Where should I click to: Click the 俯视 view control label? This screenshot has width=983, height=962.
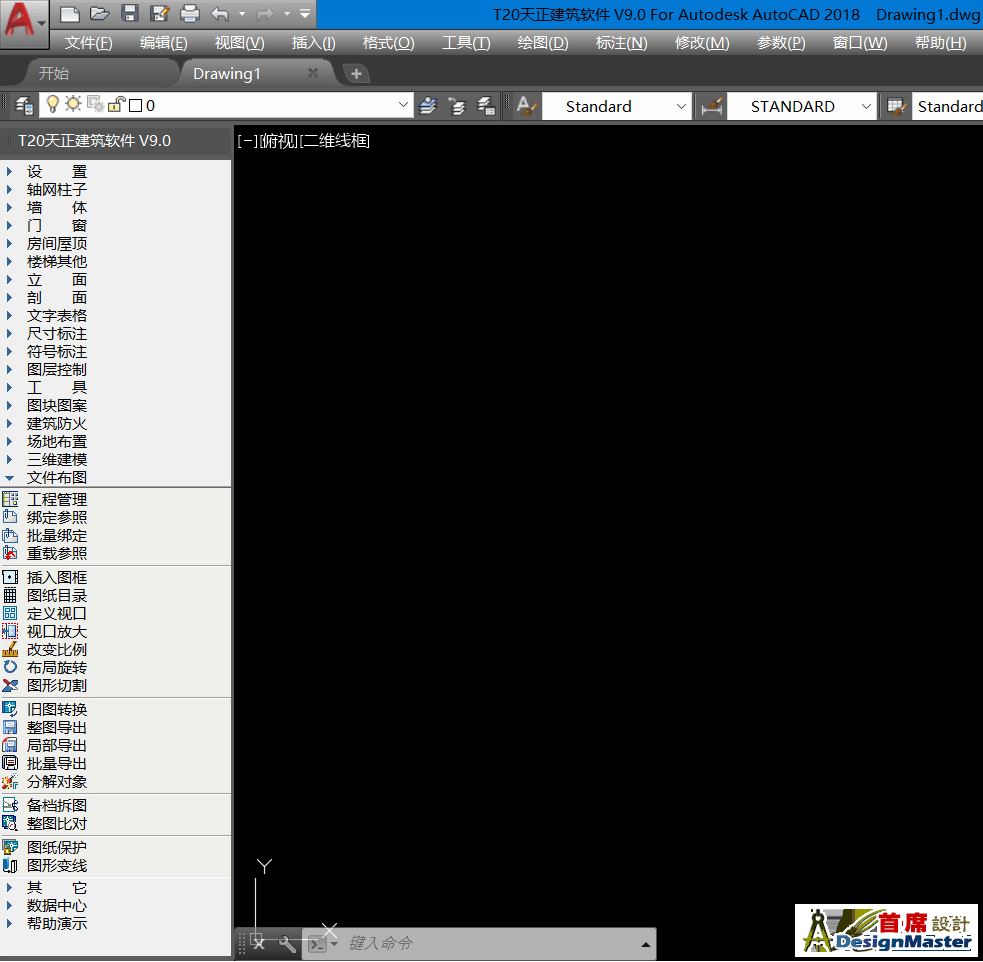pos(278,141)
